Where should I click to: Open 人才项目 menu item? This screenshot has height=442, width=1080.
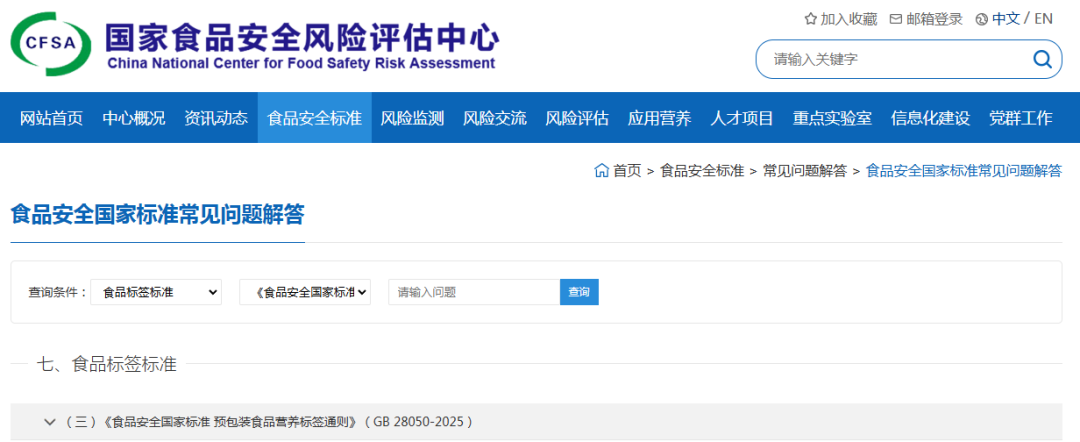point(742,118)
